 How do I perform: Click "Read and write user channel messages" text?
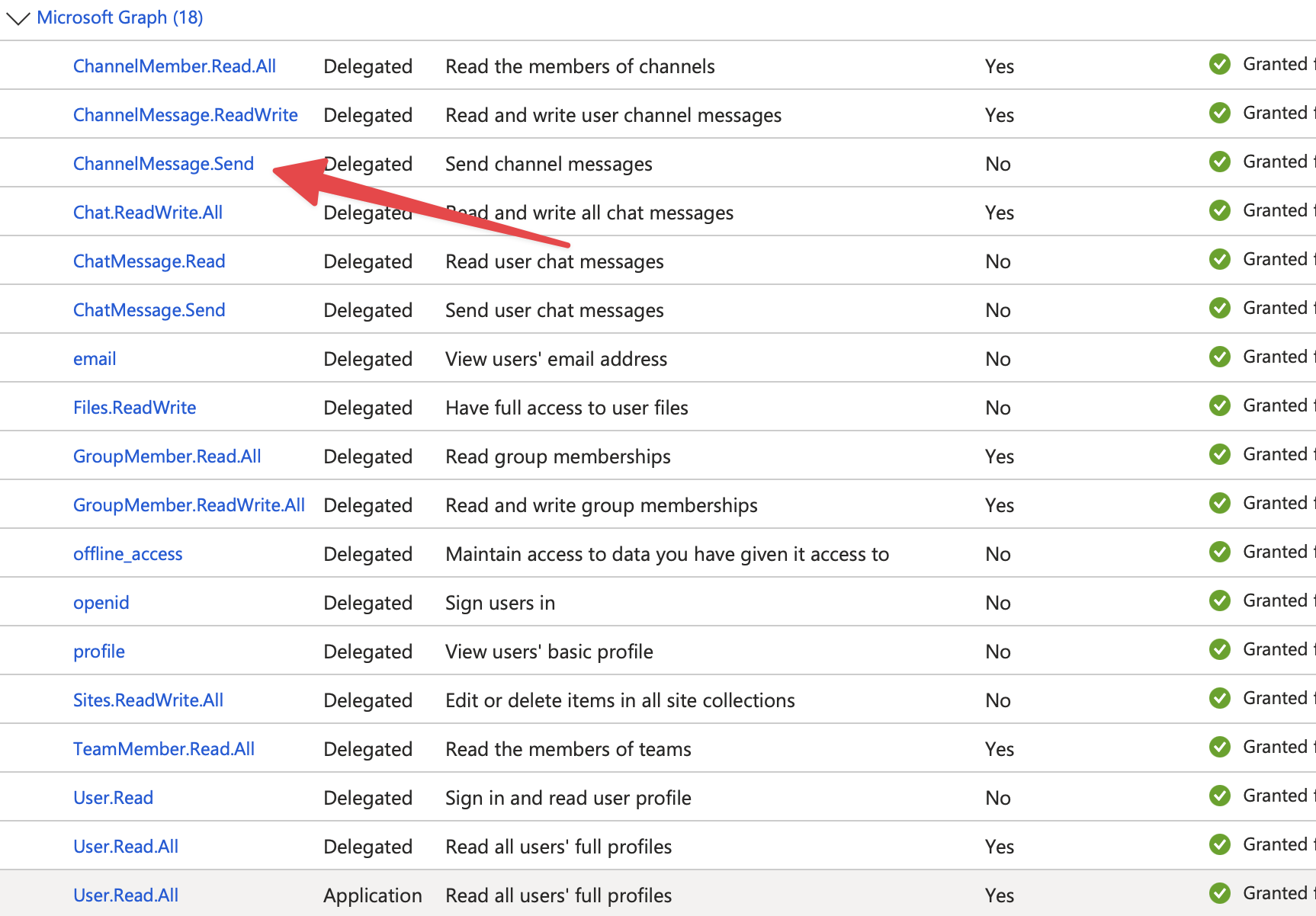614,115
